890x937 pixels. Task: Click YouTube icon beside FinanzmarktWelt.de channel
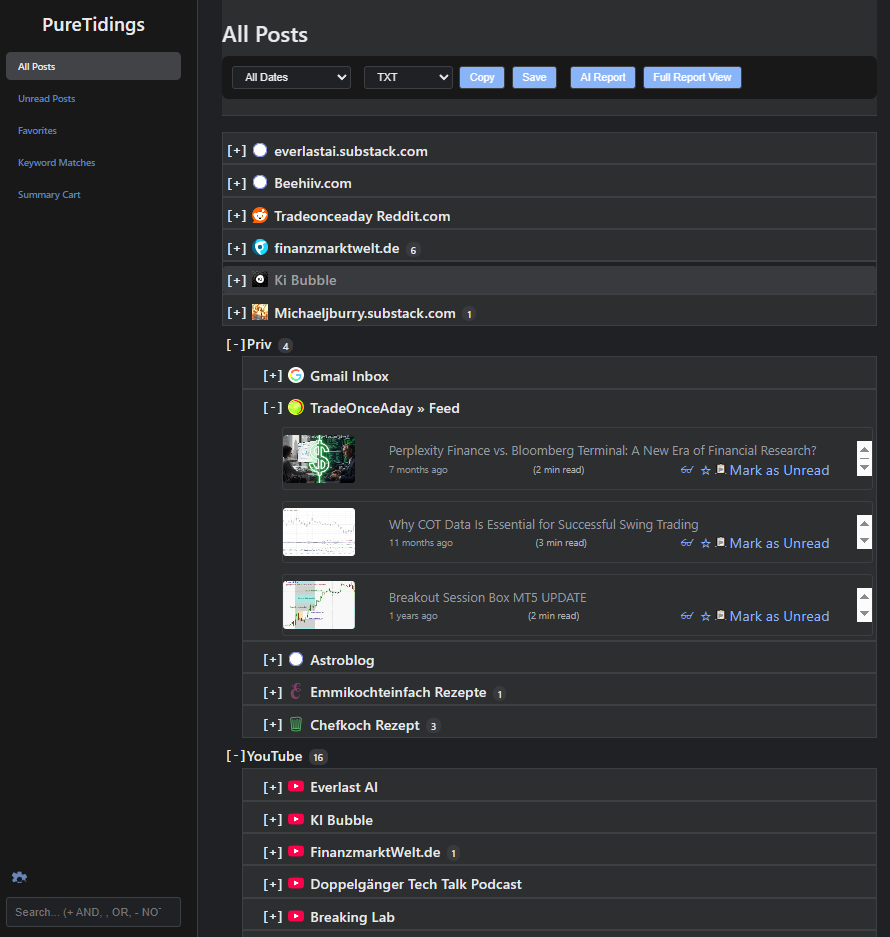(296, 852)
